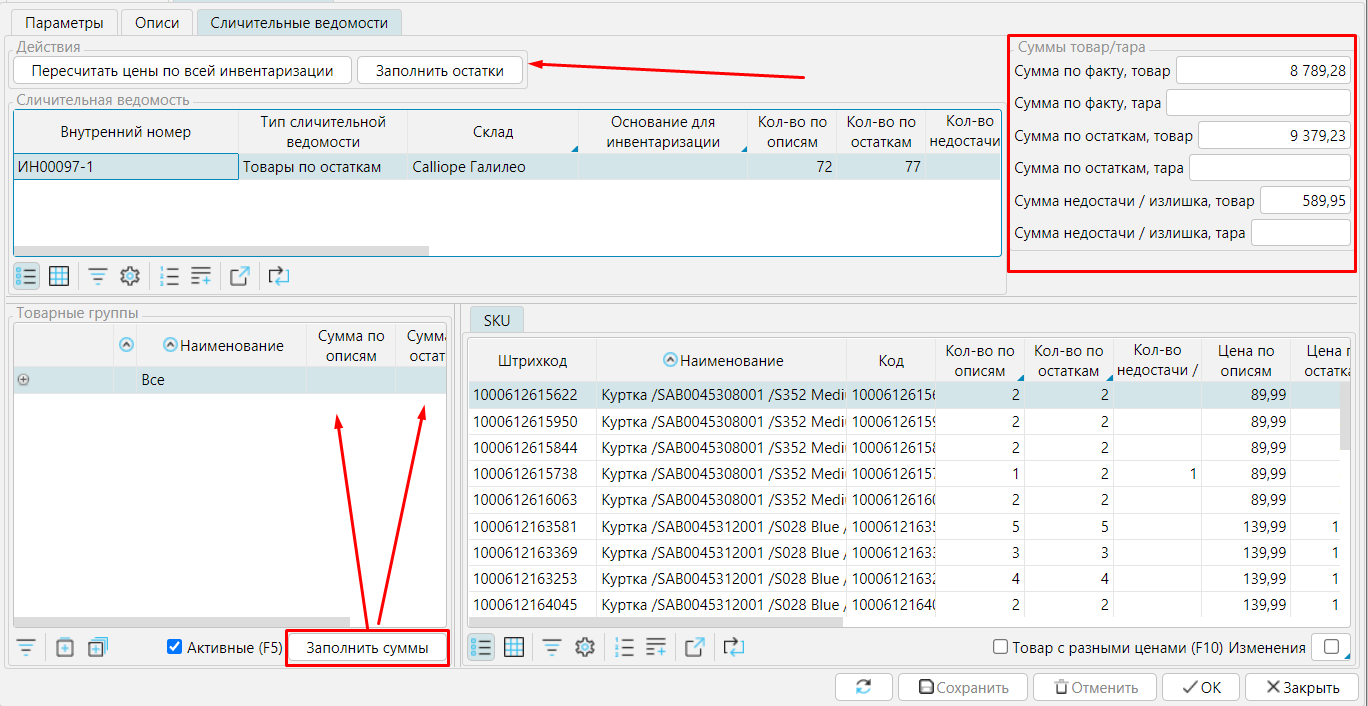Screen dimensions: 1368x706
Task: Click filter icon in Товарные группы panel
Action: pos(26,648)
